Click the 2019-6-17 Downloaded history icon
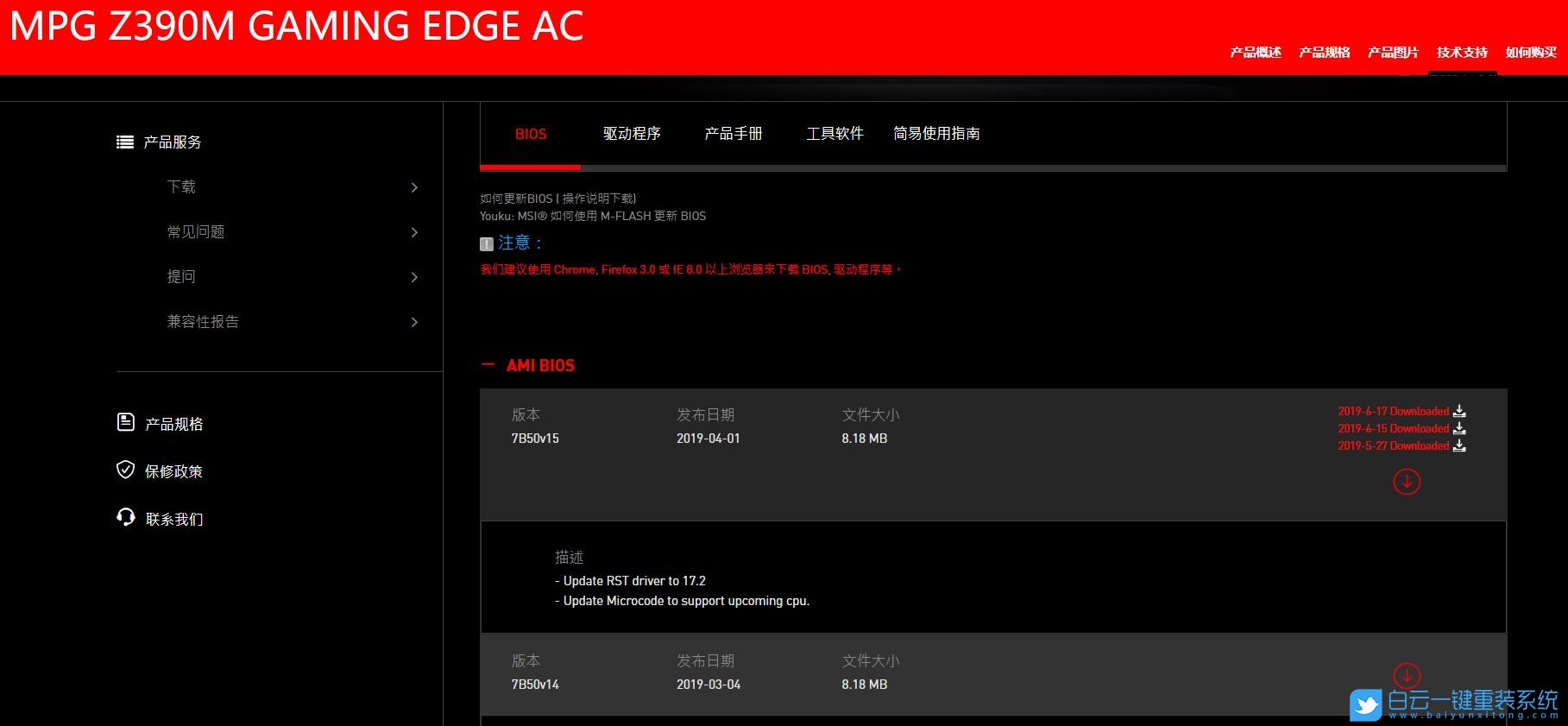The height and width of the screenshot is (726, 1568). [x=1459, y=411]
